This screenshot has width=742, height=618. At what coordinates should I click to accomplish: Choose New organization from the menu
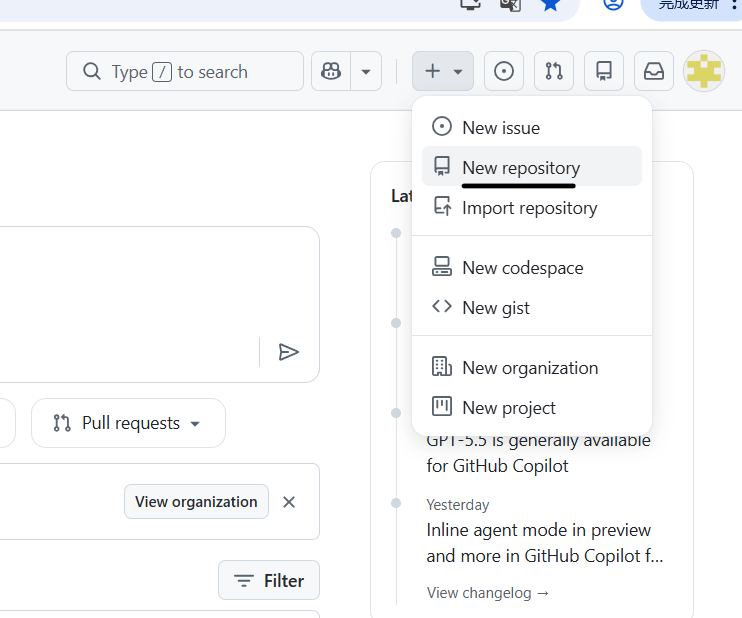pyautogui.click(x=531, y=368)
